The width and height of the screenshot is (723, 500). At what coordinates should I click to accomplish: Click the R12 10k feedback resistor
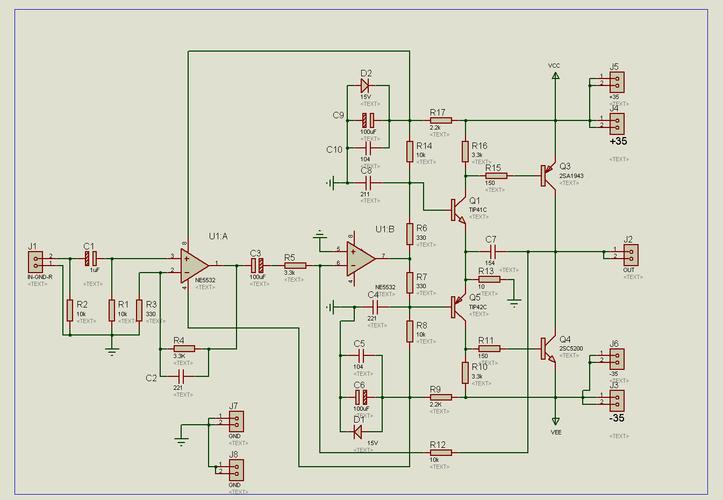tap(438, 452)
